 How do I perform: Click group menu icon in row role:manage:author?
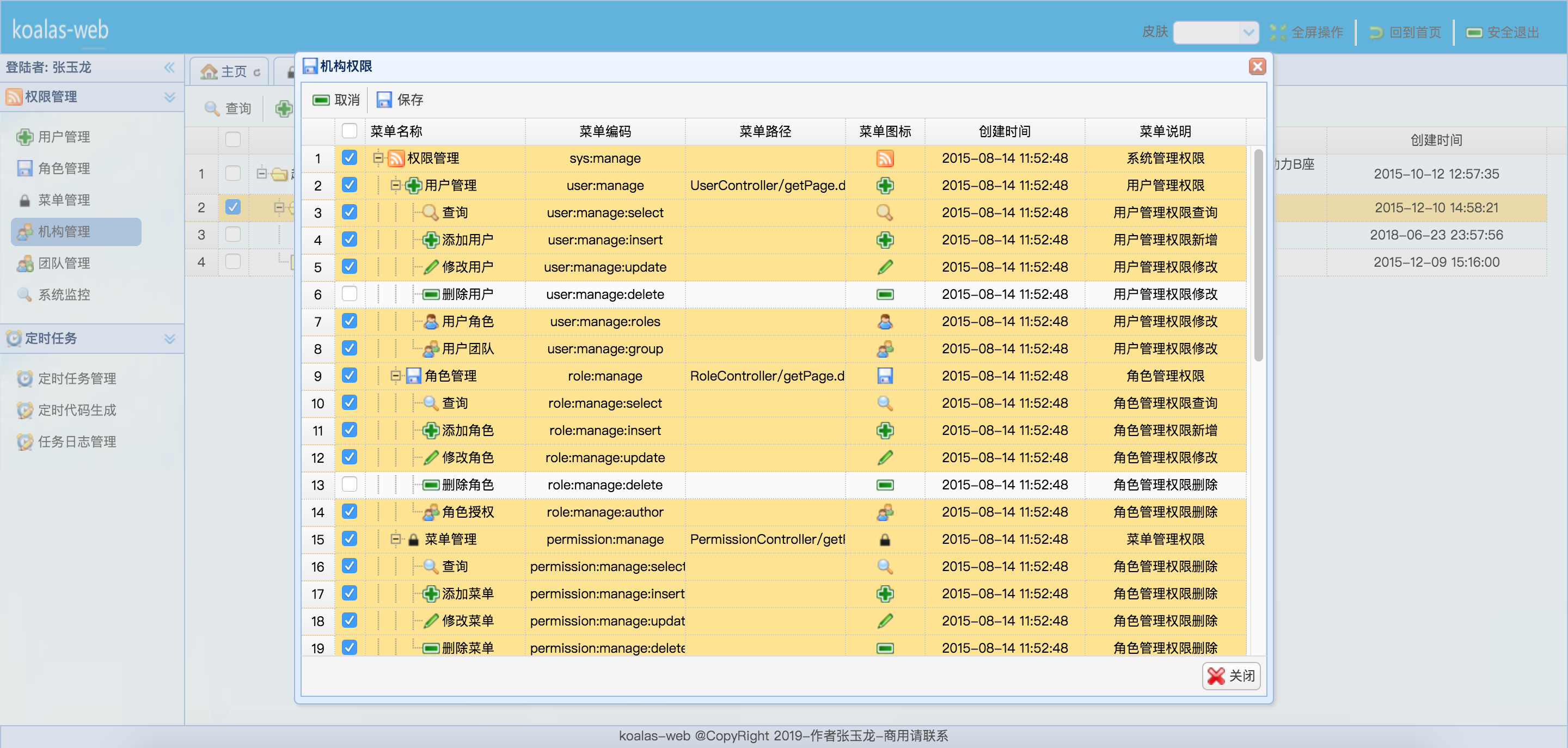pyautogui.click(x=885, y=512)
